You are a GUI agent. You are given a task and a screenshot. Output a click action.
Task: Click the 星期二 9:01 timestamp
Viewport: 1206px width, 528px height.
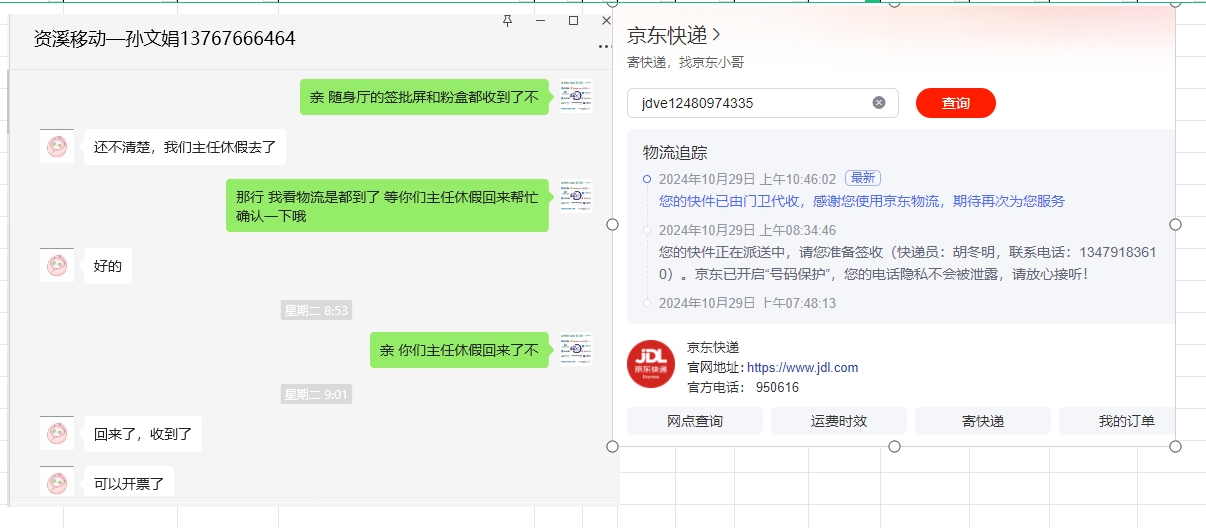(316, 395)
